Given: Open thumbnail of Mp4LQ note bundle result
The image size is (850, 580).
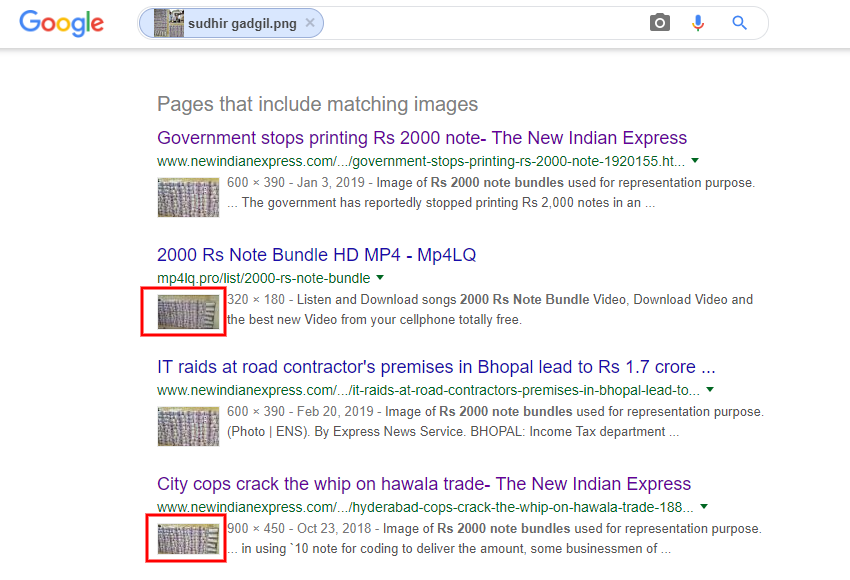Looking at the screenshot, I should (188, 312).
